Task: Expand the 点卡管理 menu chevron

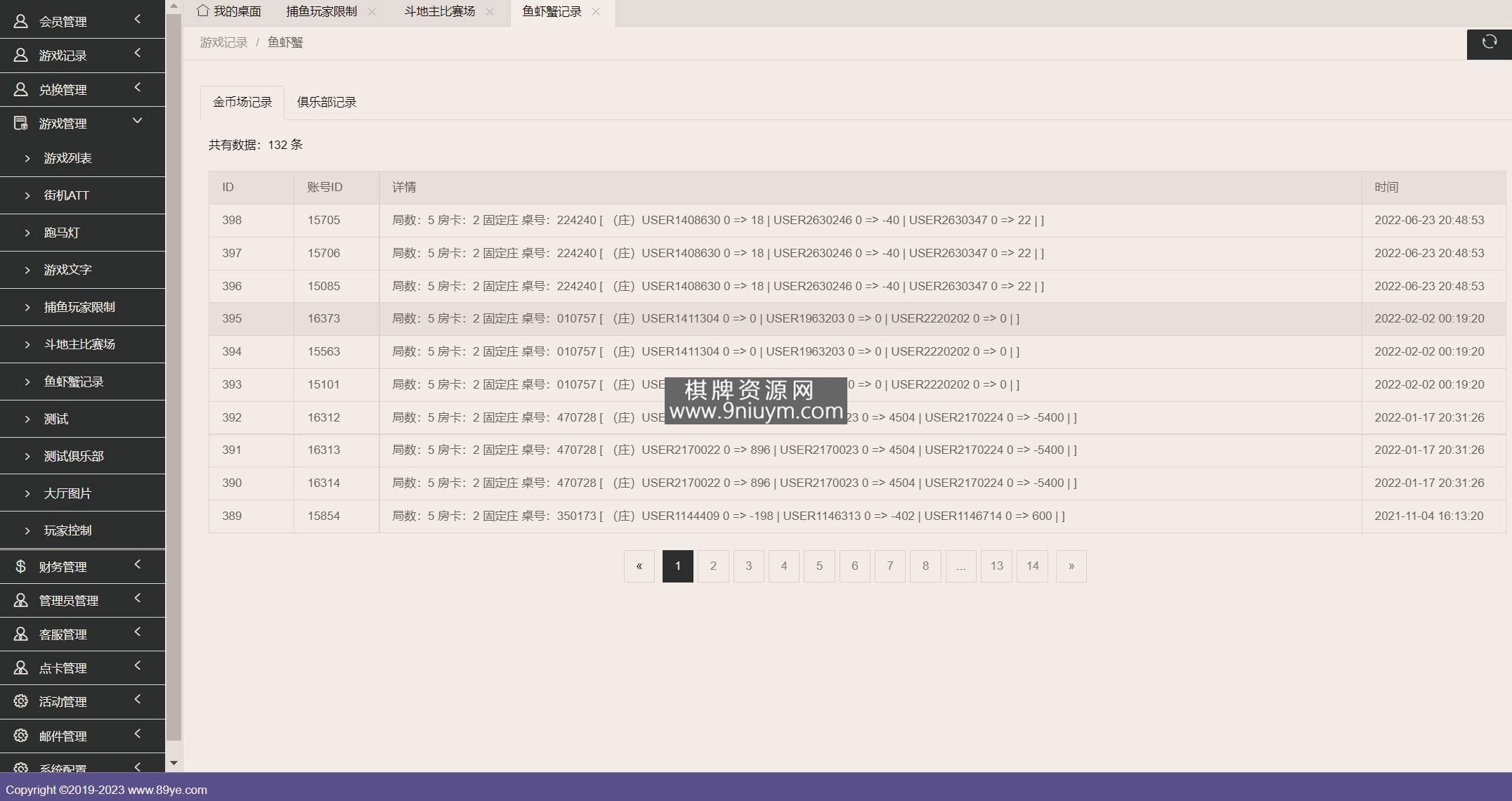Action: [138, 665]
